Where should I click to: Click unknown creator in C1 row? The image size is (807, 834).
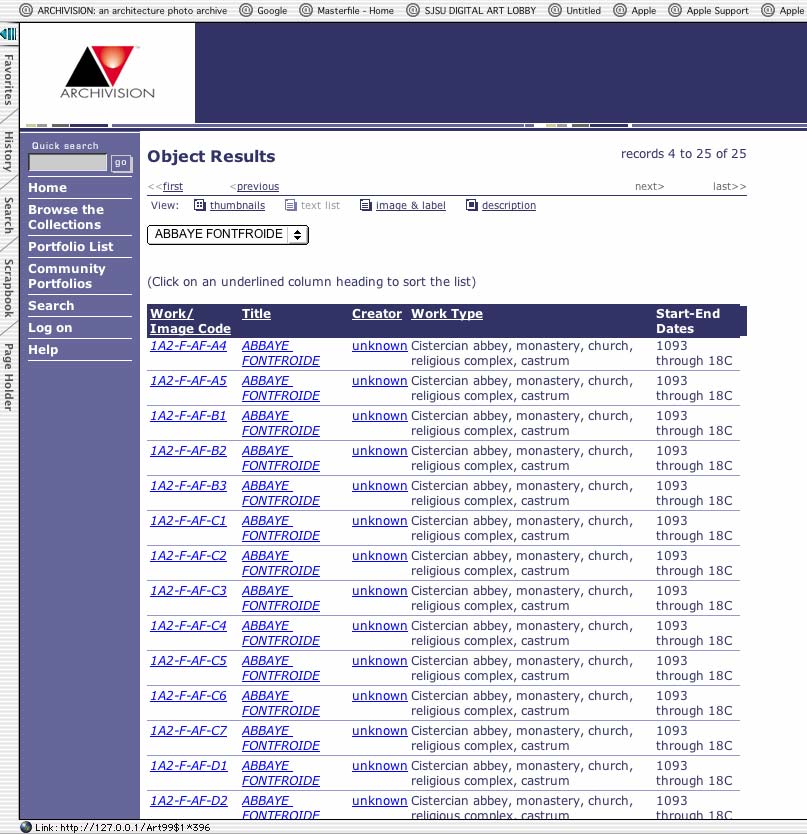click(x=379, y=521)
